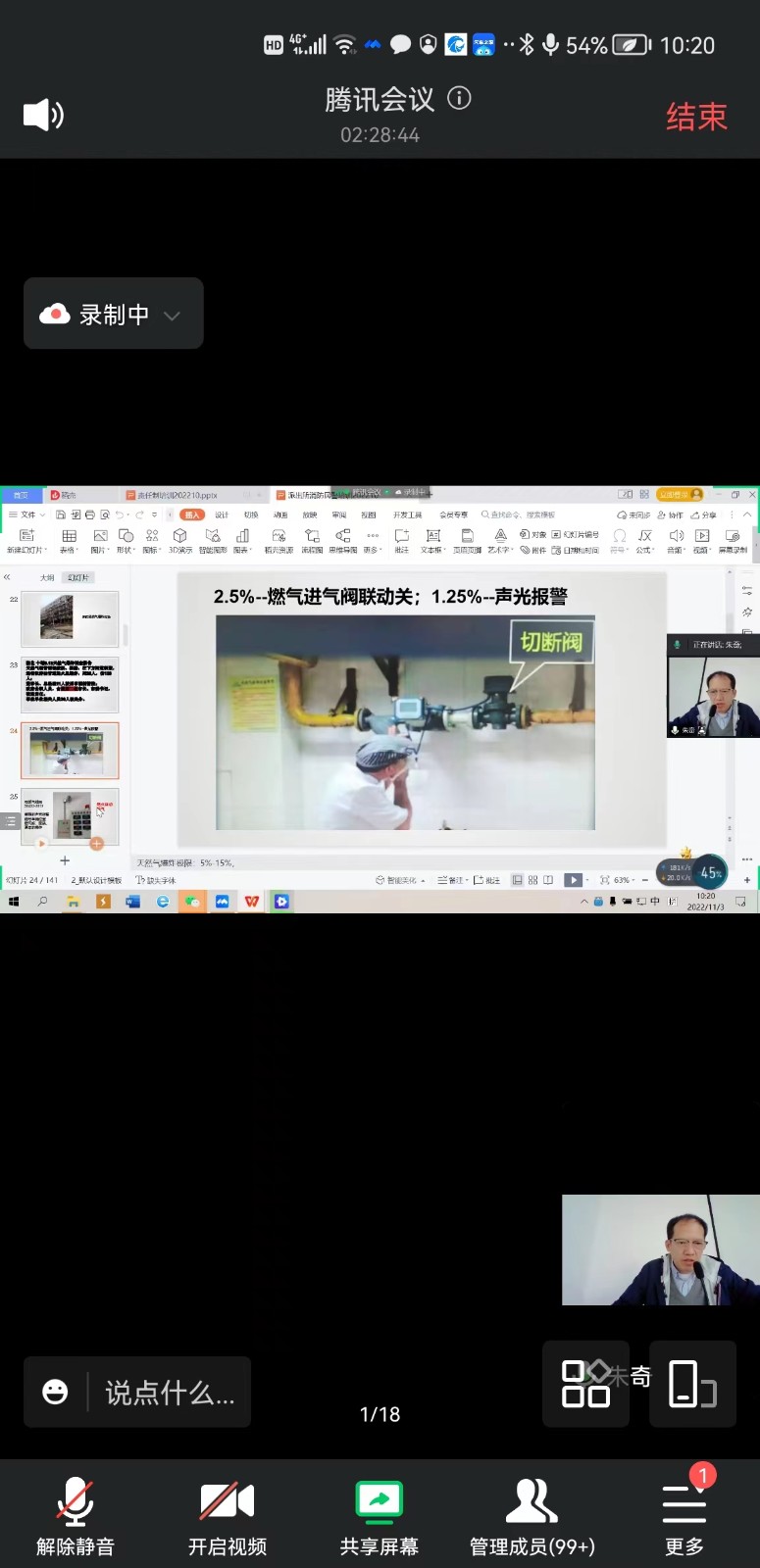This screenshot has height=1568, width=760.
Task: Insert a chart with 图表 icon
Action: (x=242, y=541)
